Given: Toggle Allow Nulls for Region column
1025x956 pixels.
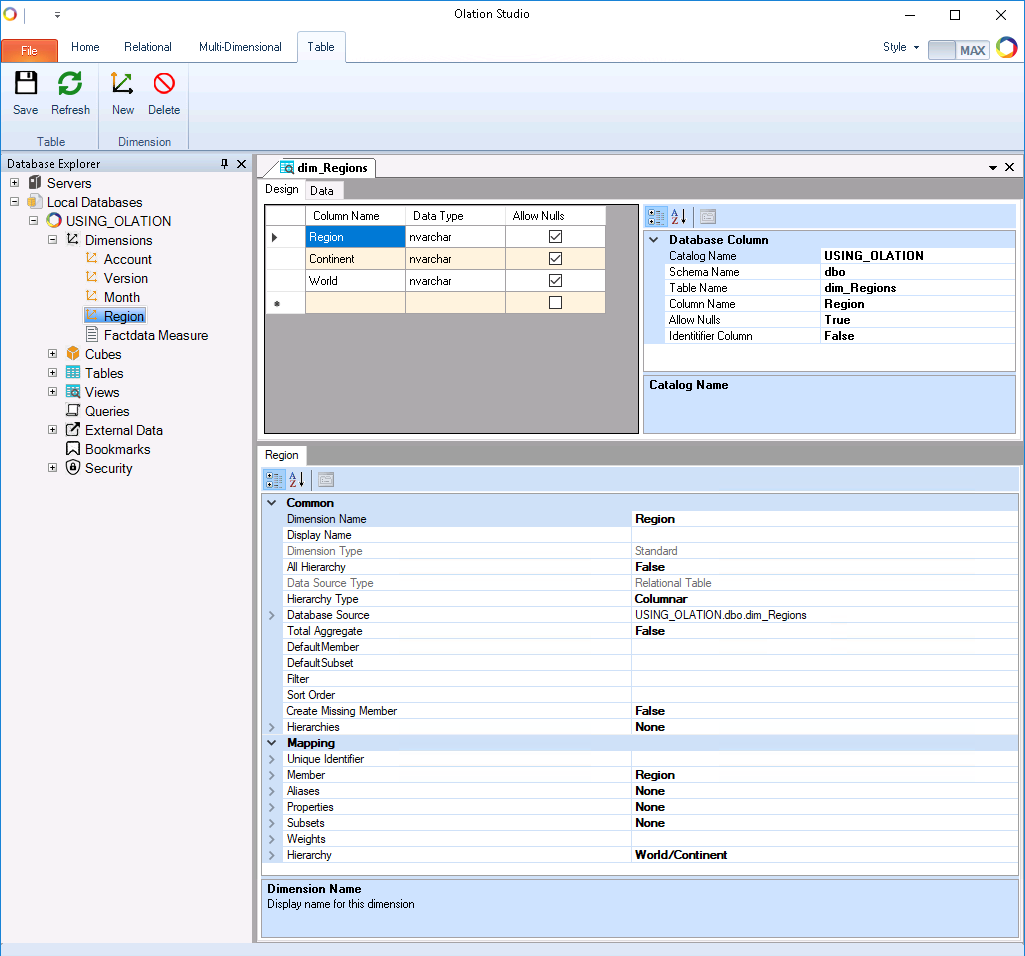Looking at the screenshot, I should point(555,237).
